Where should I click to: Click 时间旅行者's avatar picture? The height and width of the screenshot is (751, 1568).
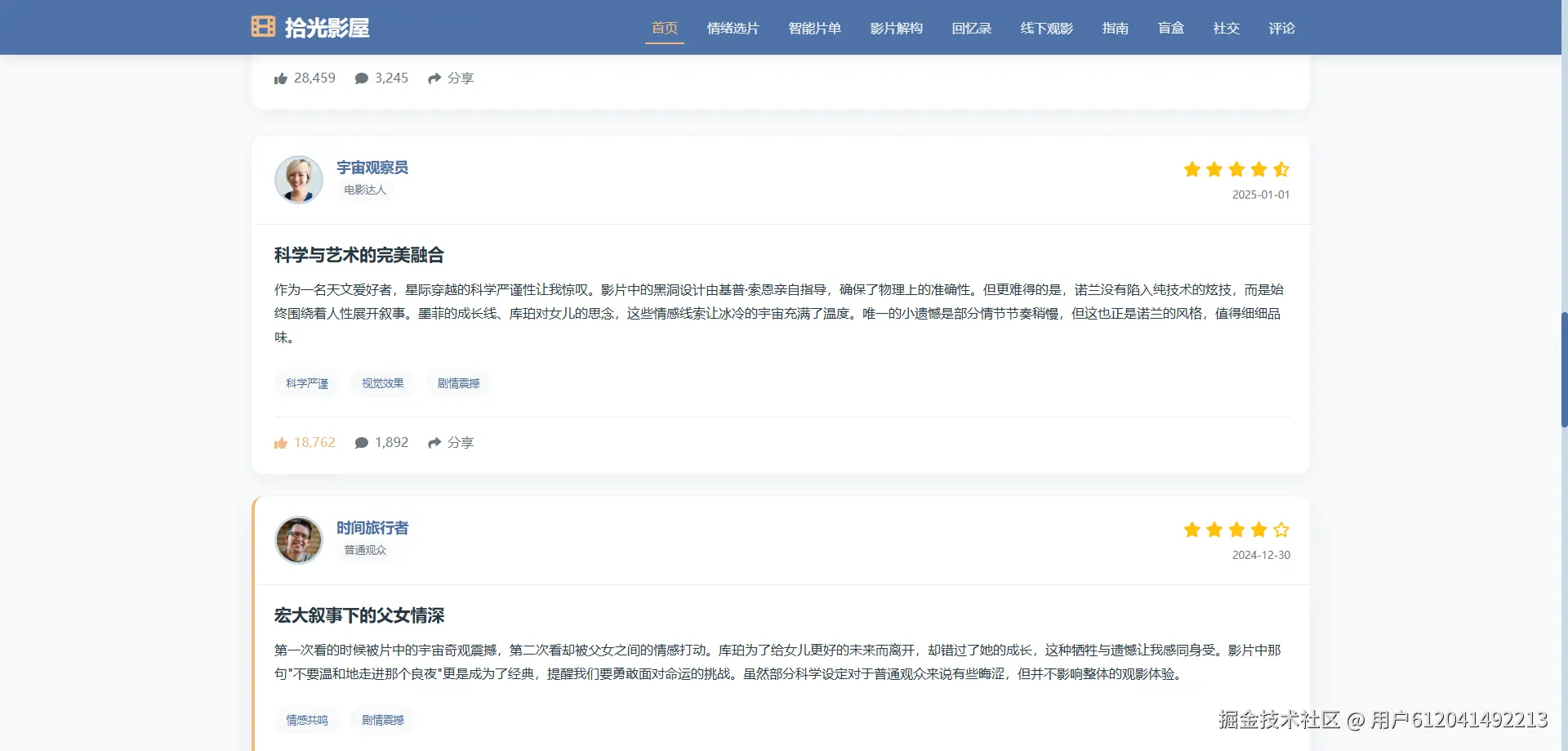tap(298, 539)
